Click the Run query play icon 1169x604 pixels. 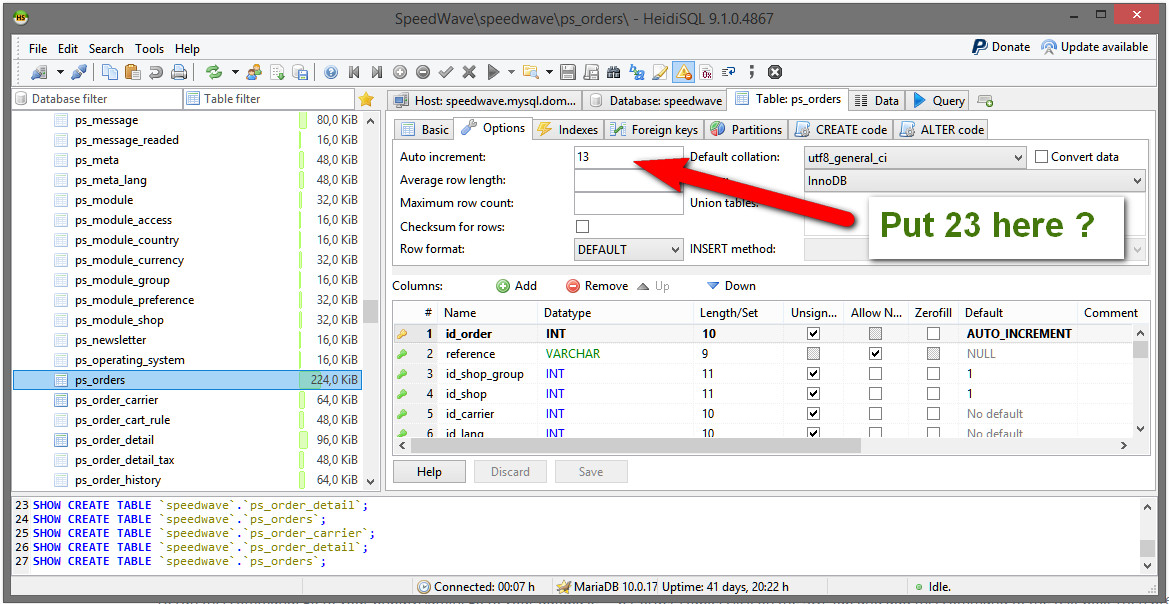pyautogui.click(x=493, y=72)
